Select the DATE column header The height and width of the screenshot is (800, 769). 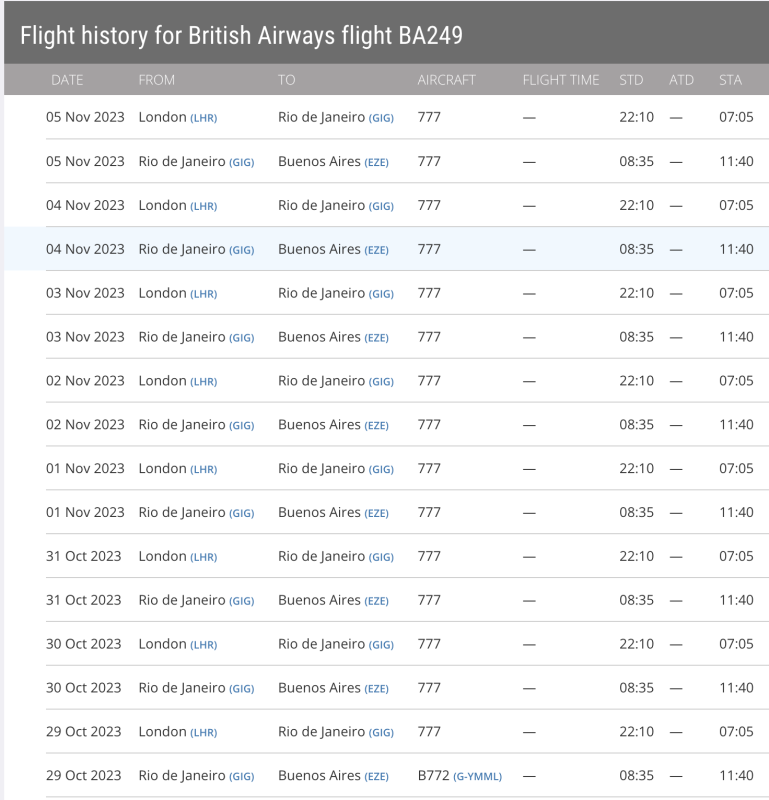point(67,80)
